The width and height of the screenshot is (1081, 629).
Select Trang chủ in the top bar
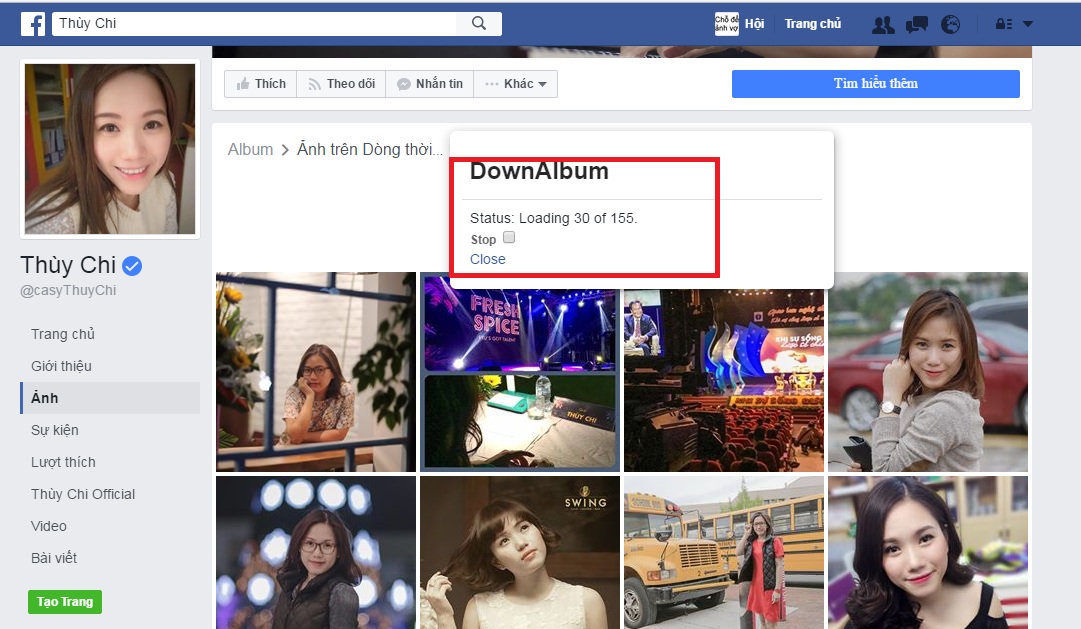click(813, 23)
